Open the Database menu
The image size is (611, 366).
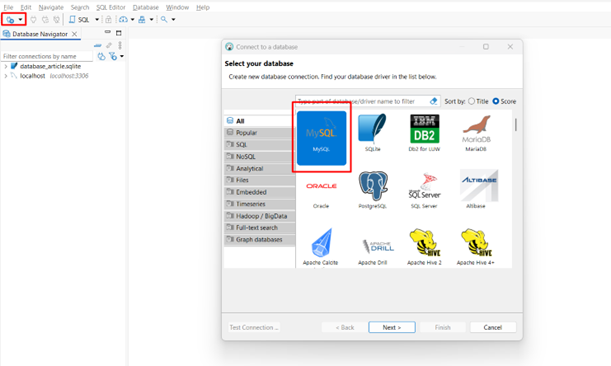point(145,7)
